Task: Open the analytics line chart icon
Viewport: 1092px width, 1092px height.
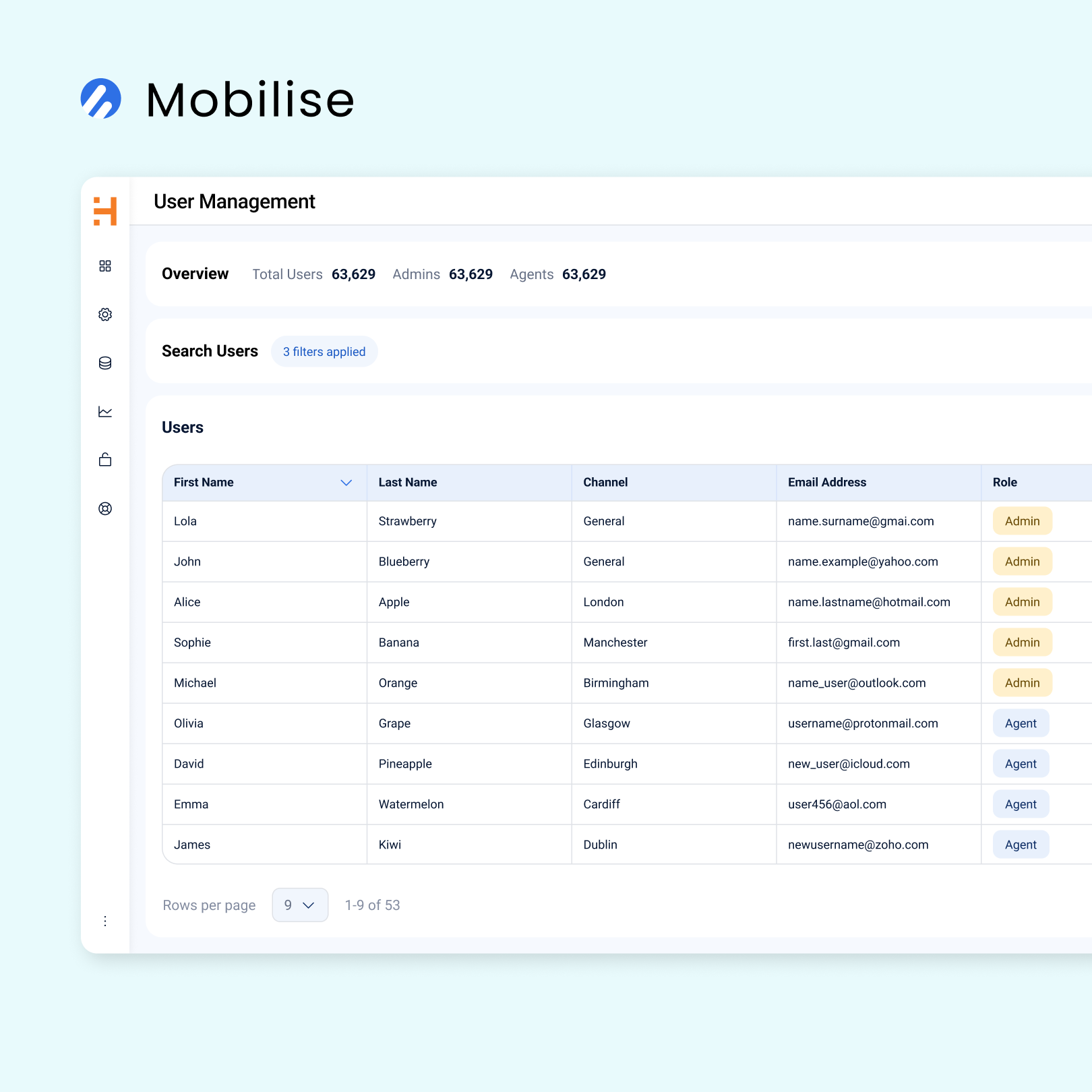Action: tap(105, 412)
